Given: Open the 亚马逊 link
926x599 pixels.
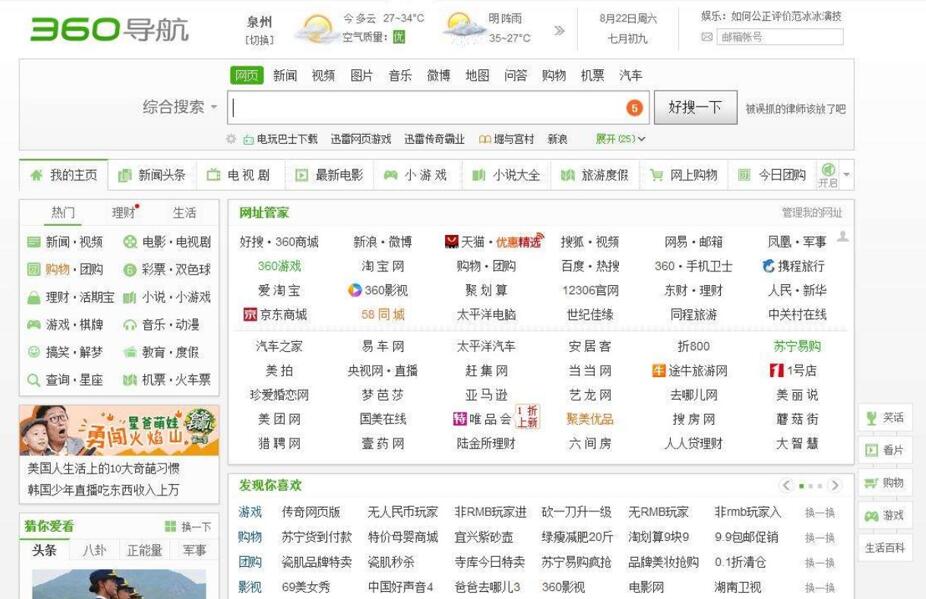Looking at the screenshot, I should 486,395.
